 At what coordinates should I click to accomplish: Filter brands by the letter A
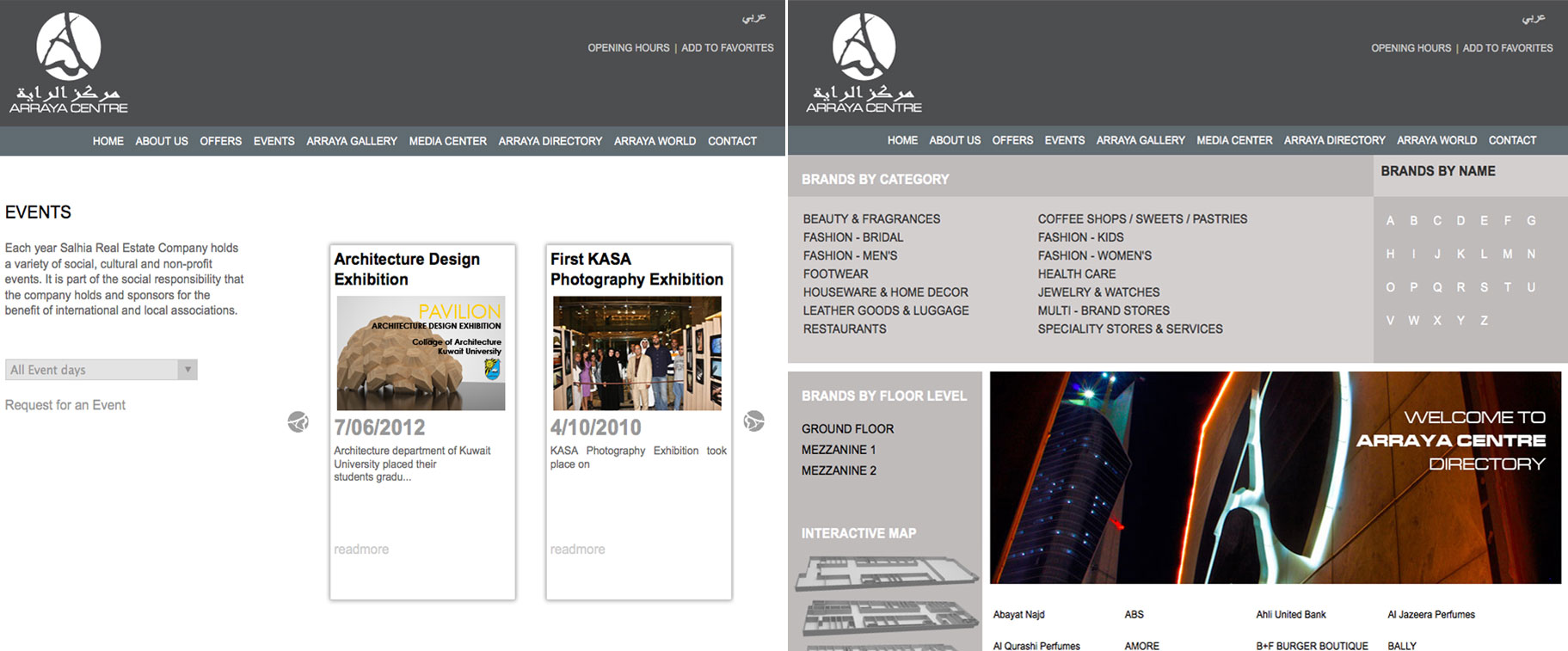pos(1390,221)
